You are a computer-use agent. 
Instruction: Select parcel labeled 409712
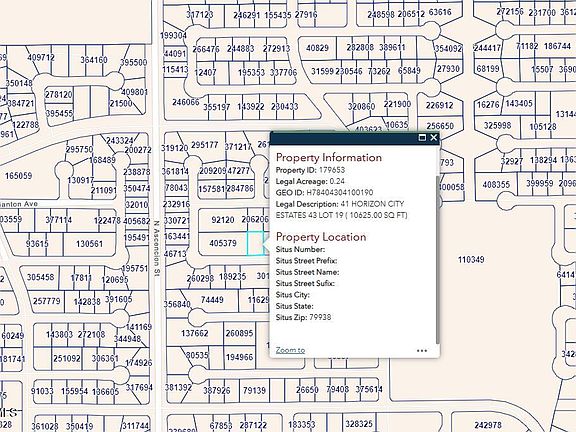pyautogui.click(x=41, y=58)
